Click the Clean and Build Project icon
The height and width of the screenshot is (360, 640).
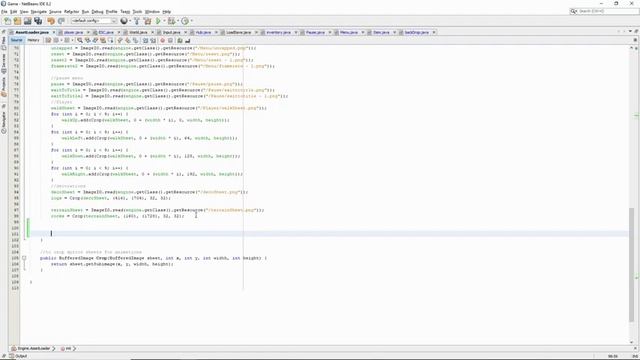pos(147,21)
